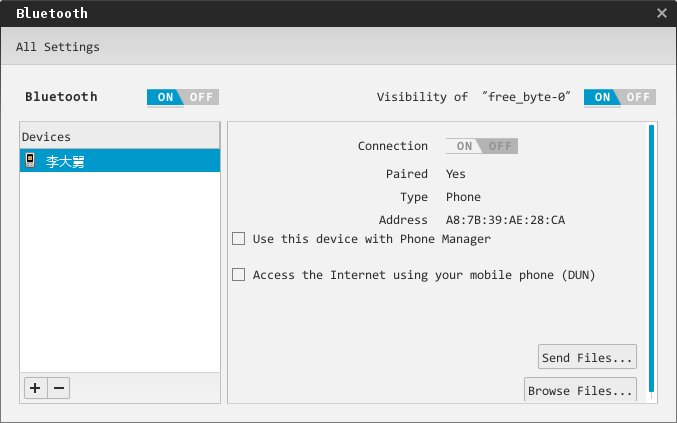
Task: Click the Devices list header
Action: [x=120, y=136]
